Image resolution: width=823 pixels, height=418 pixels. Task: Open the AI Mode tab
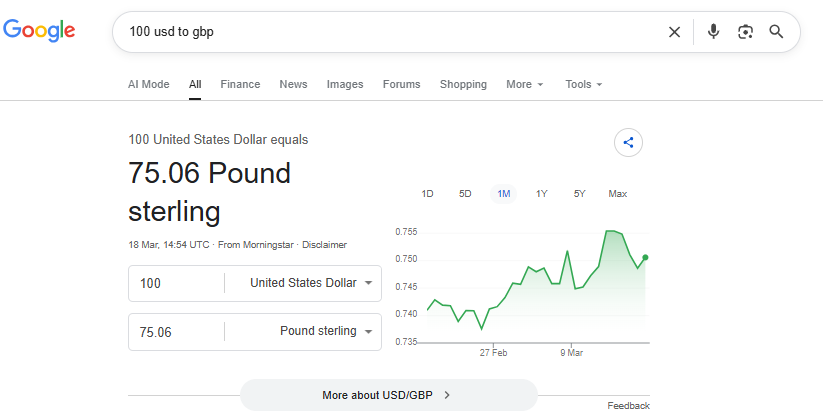pyautogui.click(x=149, y=85)
